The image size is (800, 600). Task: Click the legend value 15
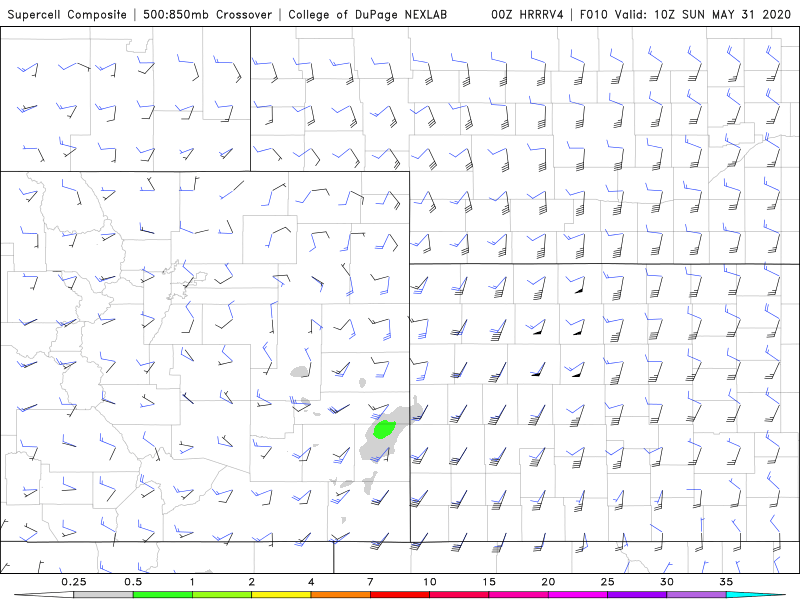(489, 582)
